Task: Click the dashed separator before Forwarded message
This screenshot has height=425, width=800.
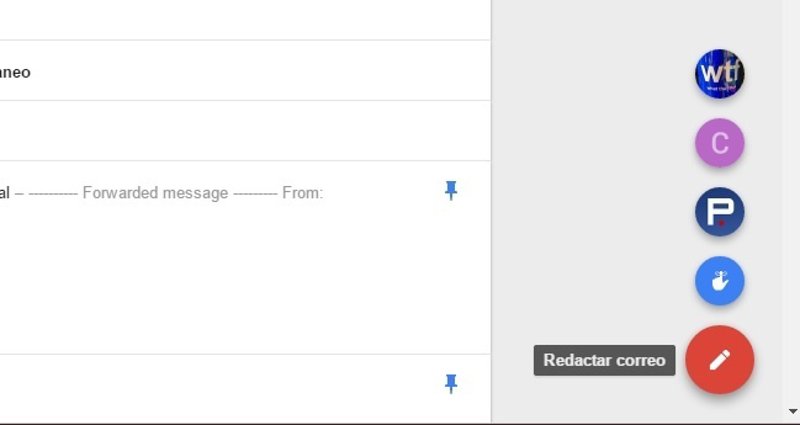Action: (52, 193)
